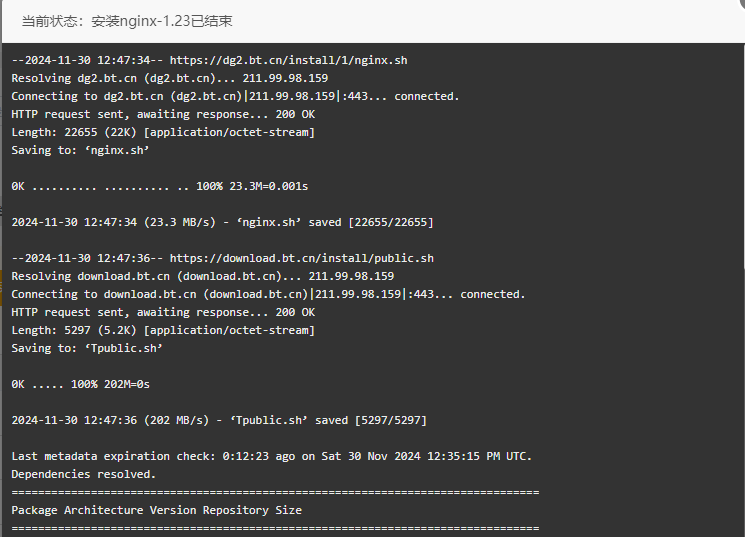
Task: Click the nginx.sh download URL line
Action: click(210, 60)
